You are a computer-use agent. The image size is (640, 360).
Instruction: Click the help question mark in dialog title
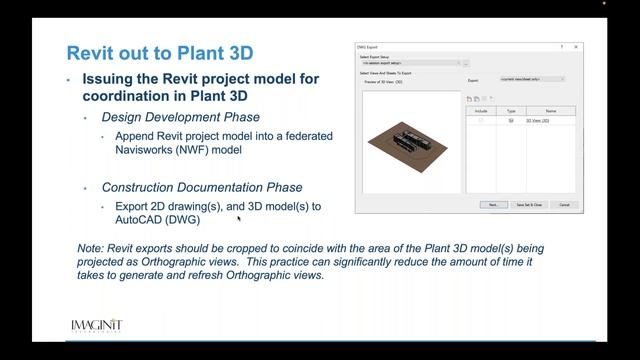click(x=562, y=47)
